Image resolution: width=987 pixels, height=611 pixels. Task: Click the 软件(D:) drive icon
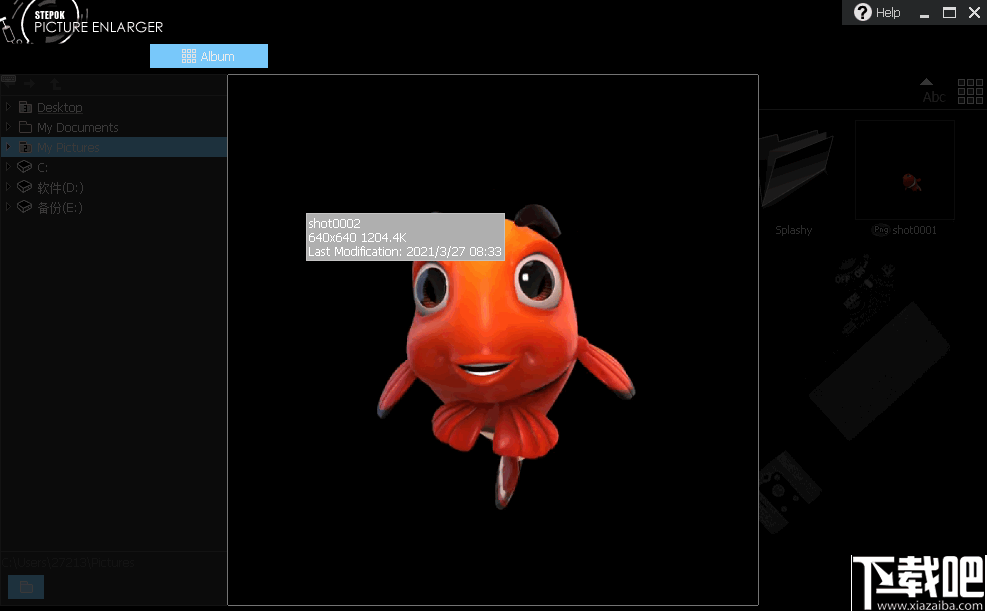click(x=25, y=187)
